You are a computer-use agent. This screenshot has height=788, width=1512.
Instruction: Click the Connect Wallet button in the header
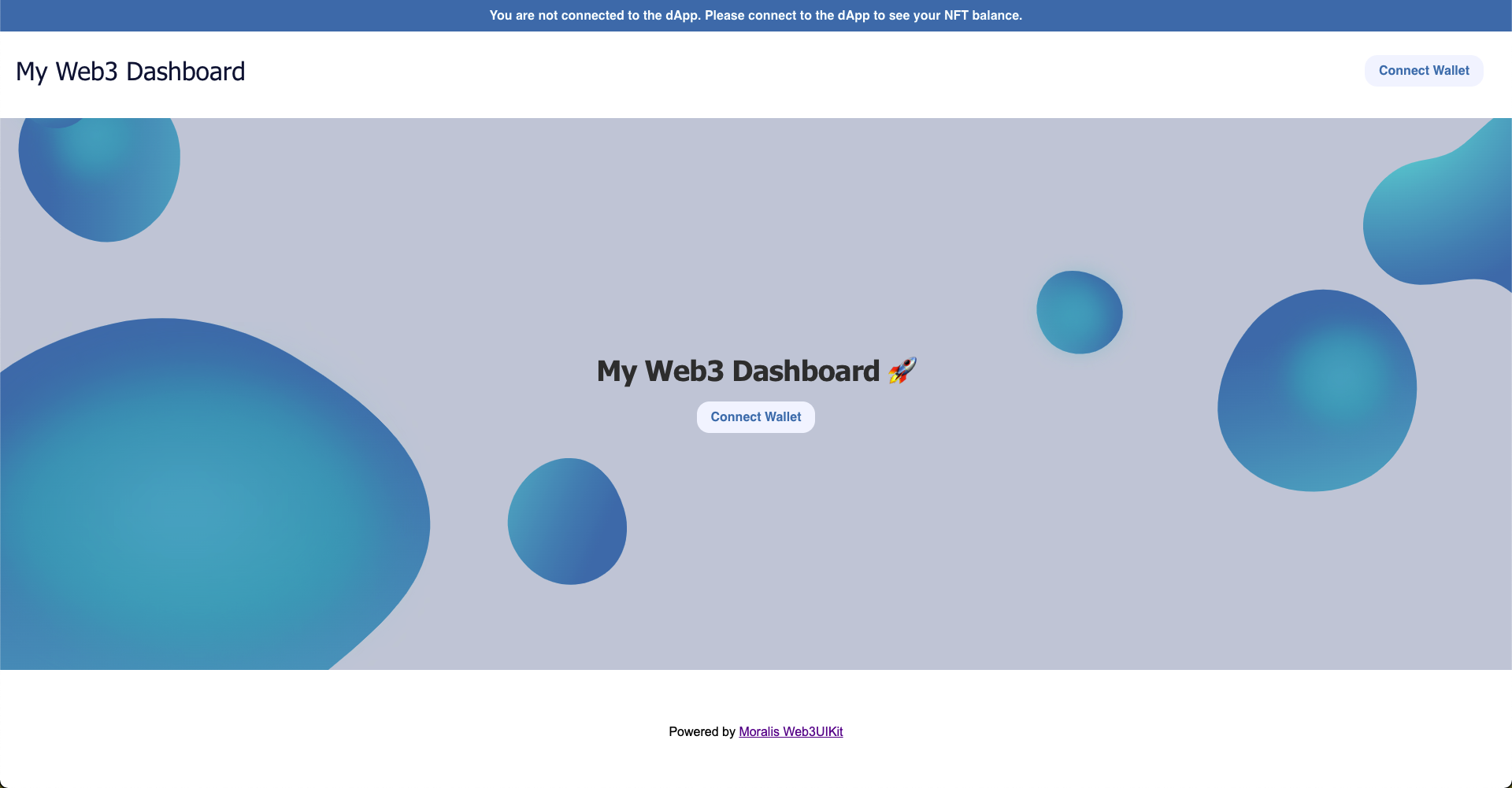click(x=1423, y=70)
